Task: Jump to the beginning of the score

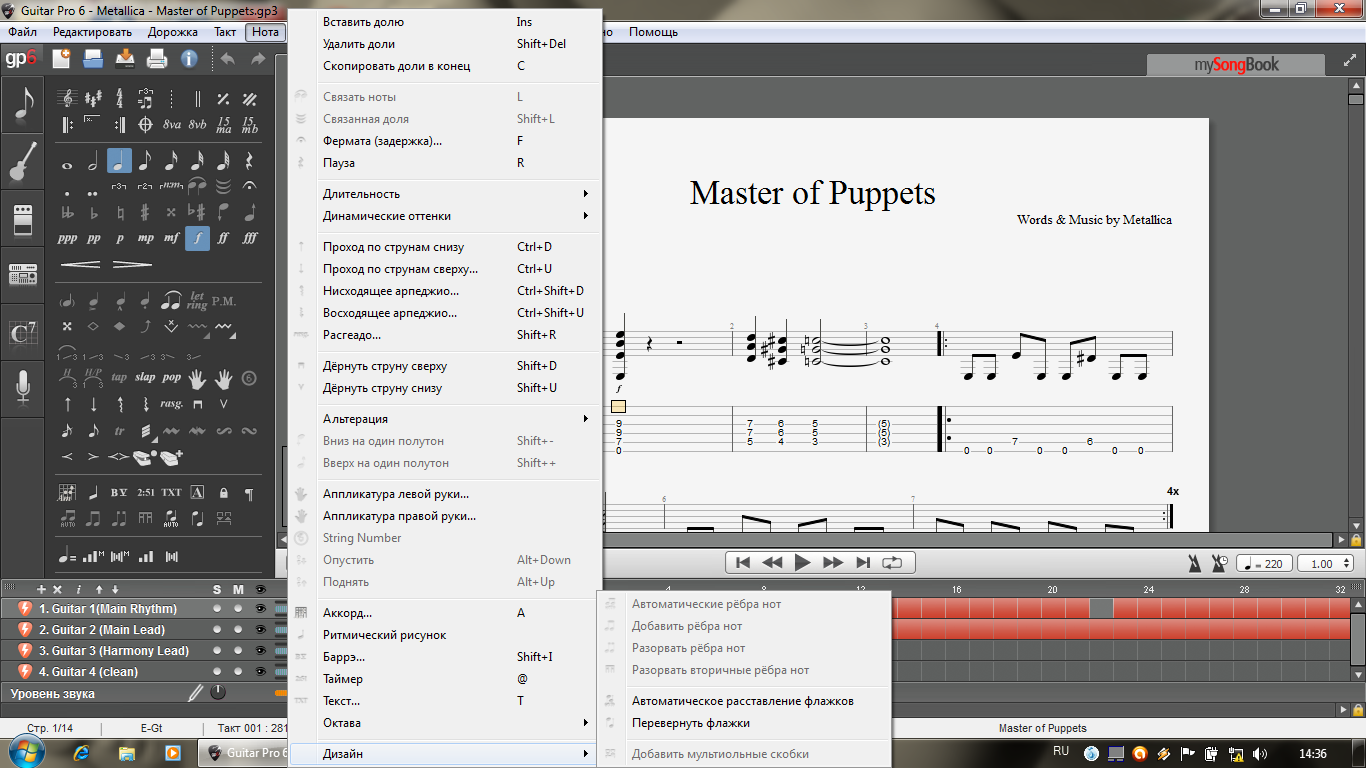Action: point(743,563)
